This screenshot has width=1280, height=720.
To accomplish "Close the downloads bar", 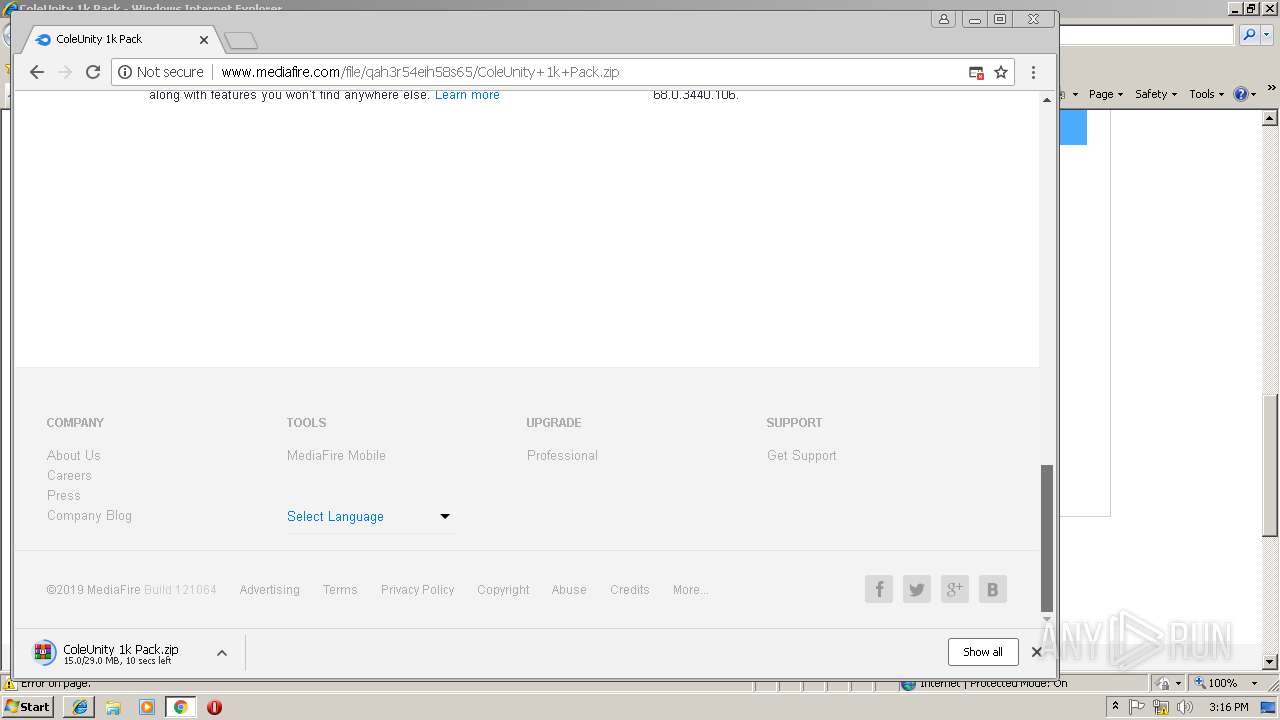I will [1037, 652].
